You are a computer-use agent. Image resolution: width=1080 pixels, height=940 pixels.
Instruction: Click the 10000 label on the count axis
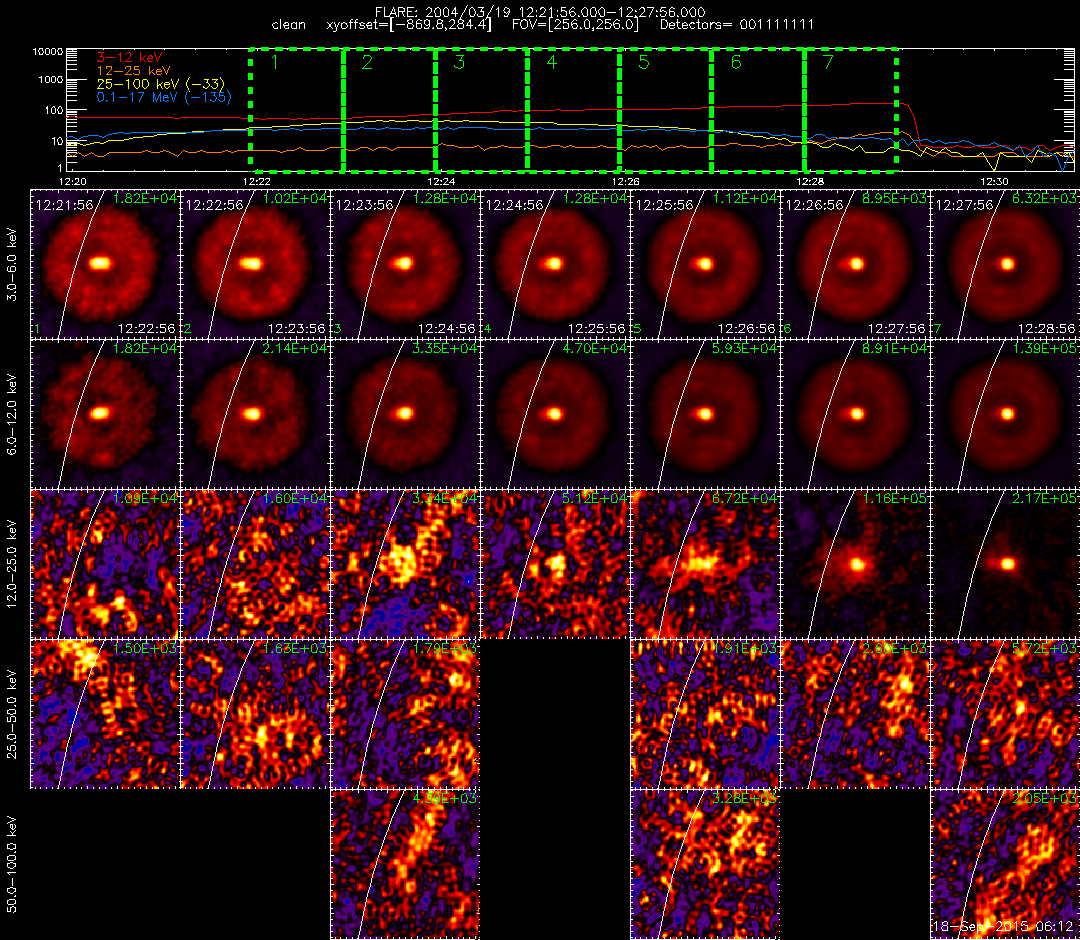coord(47,52)
